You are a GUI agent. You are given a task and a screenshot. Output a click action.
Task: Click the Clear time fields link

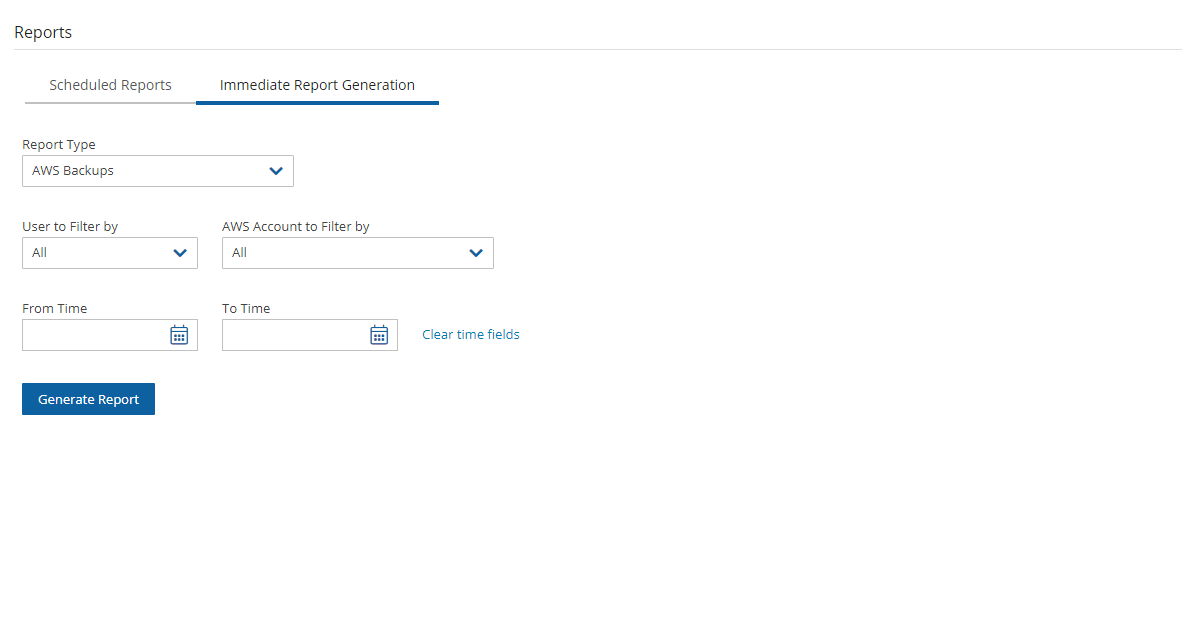(x=471, y=335)
